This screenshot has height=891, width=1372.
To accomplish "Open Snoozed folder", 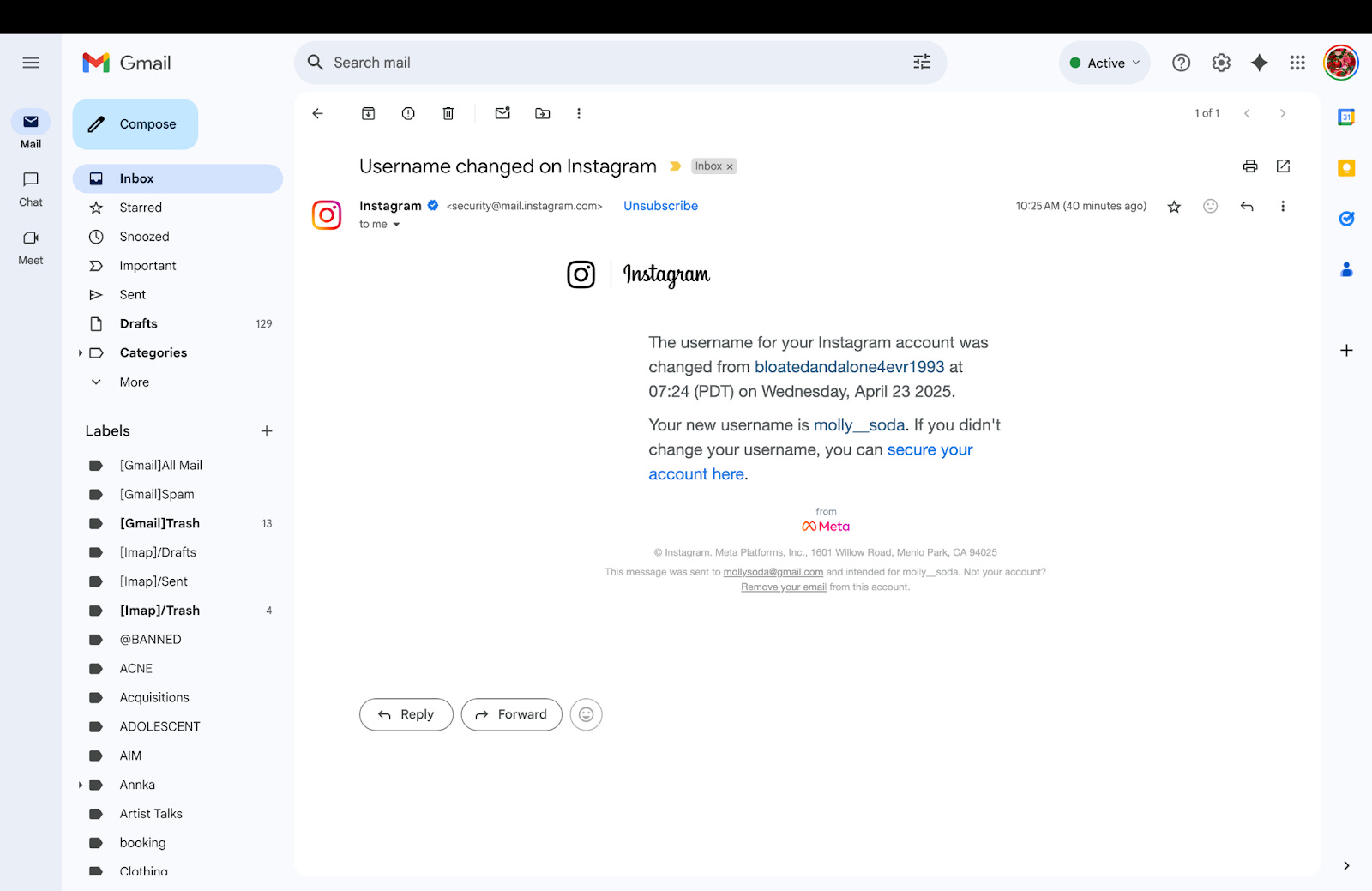I will 178,237.
